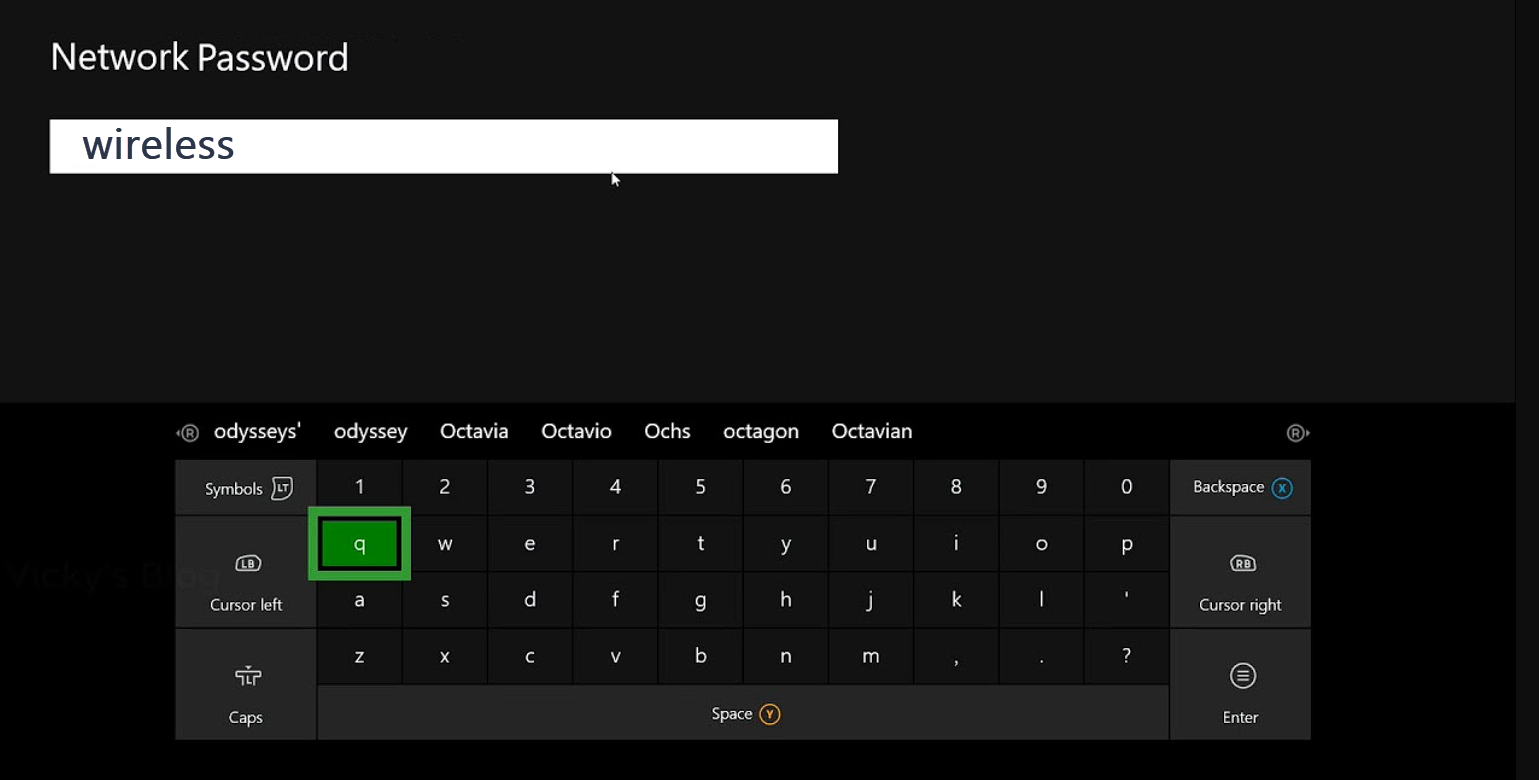Switch to the Symbols keyboard

click(x=247, y=489)
